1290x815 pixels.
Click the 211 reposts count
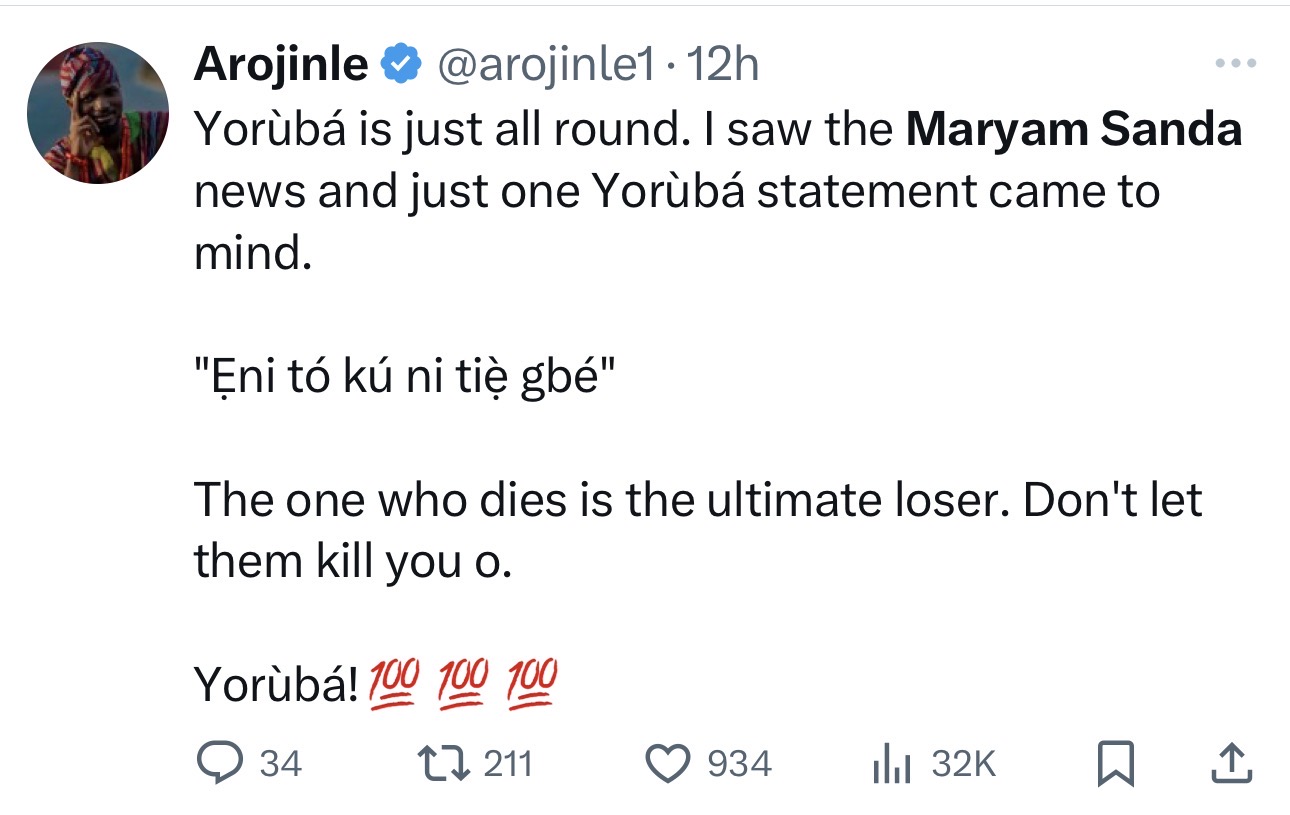508,765
